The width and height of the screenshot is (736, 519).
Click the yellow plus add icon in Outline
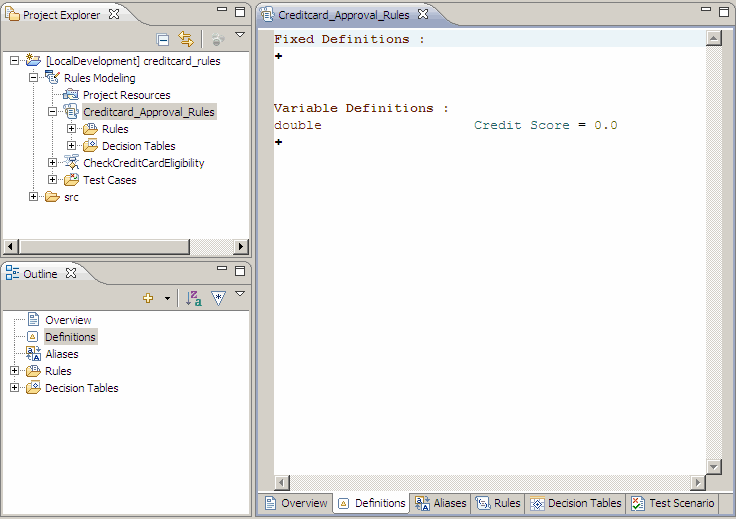(149, 298)
